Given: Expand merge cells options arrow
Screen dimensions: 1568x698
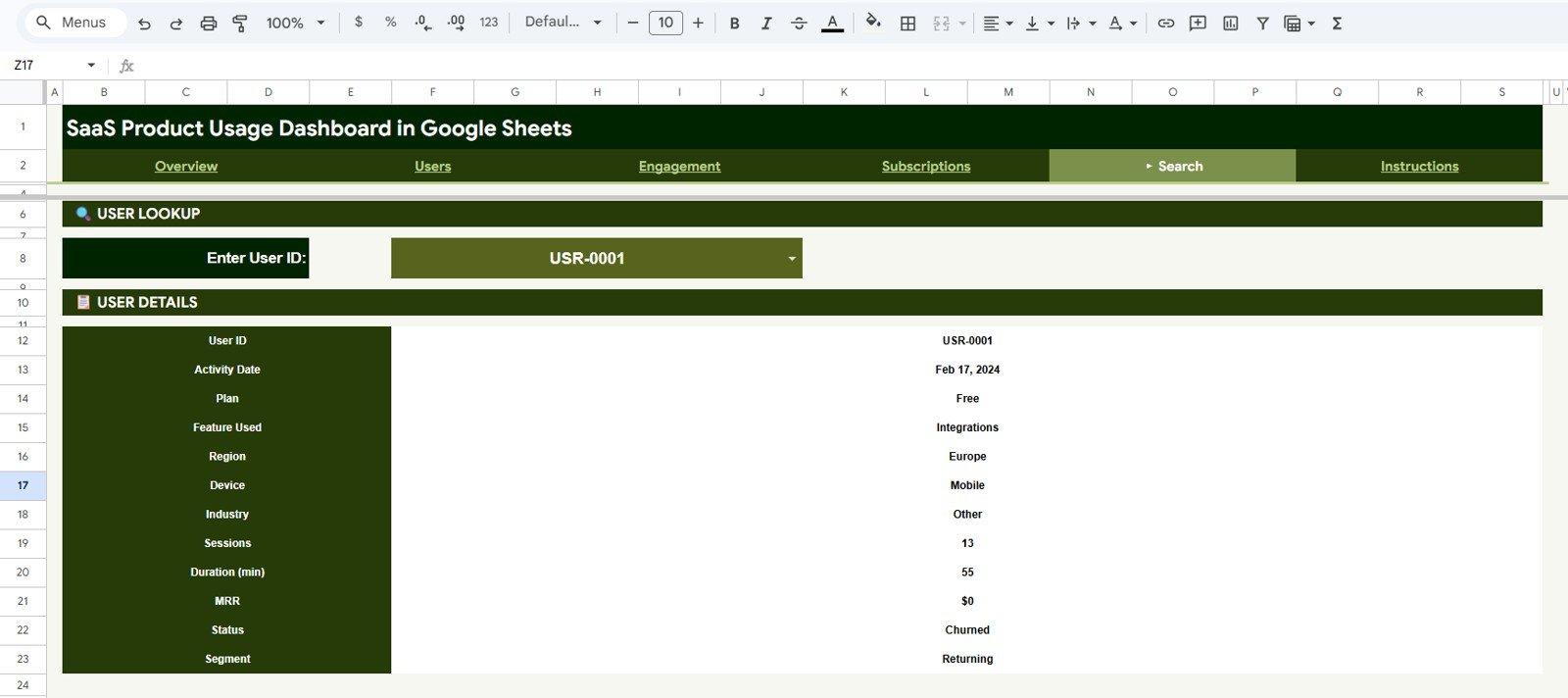Looking at the screenshot, I should (962, 24).
